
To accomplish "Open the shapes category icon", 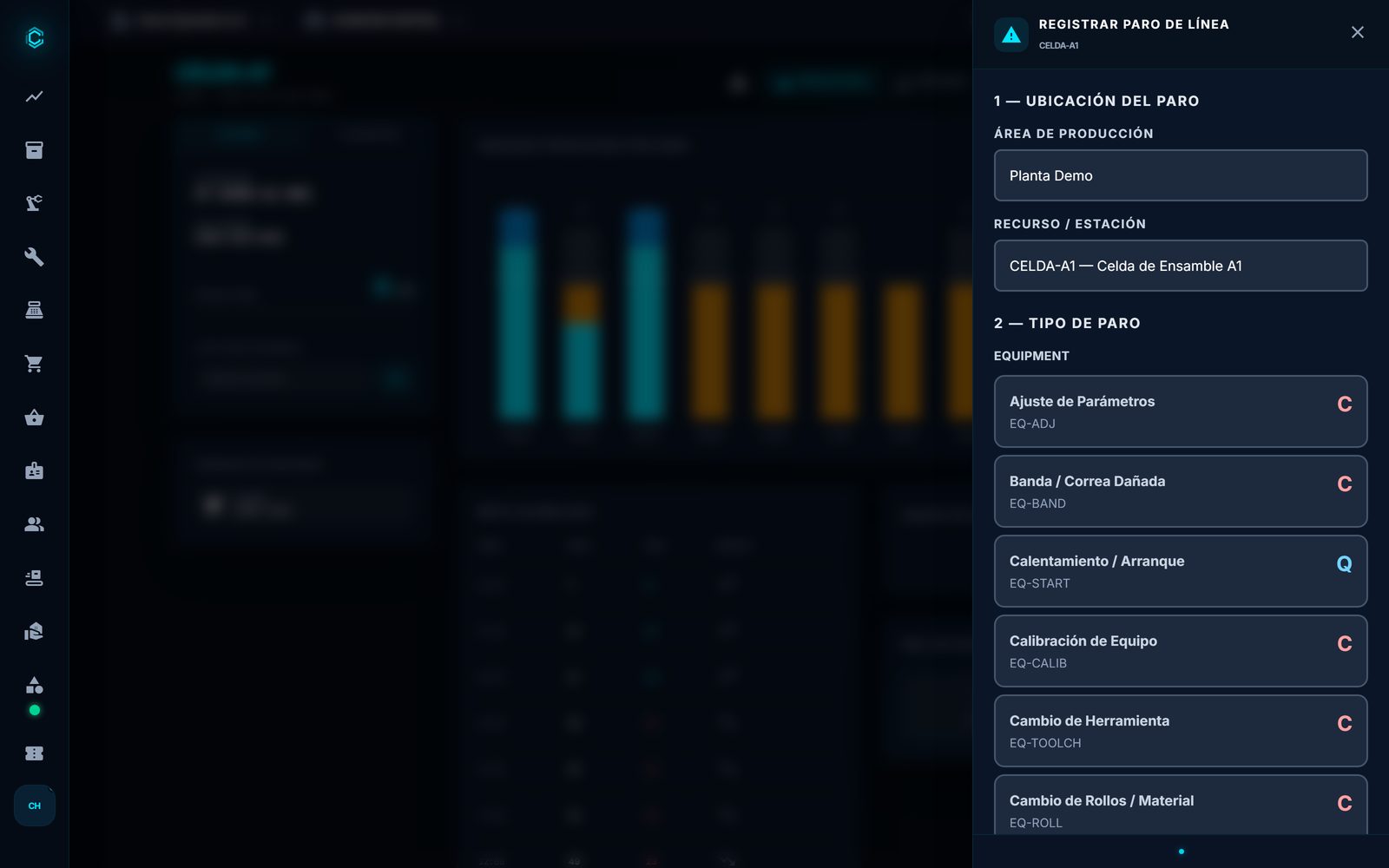I will 34,685.
